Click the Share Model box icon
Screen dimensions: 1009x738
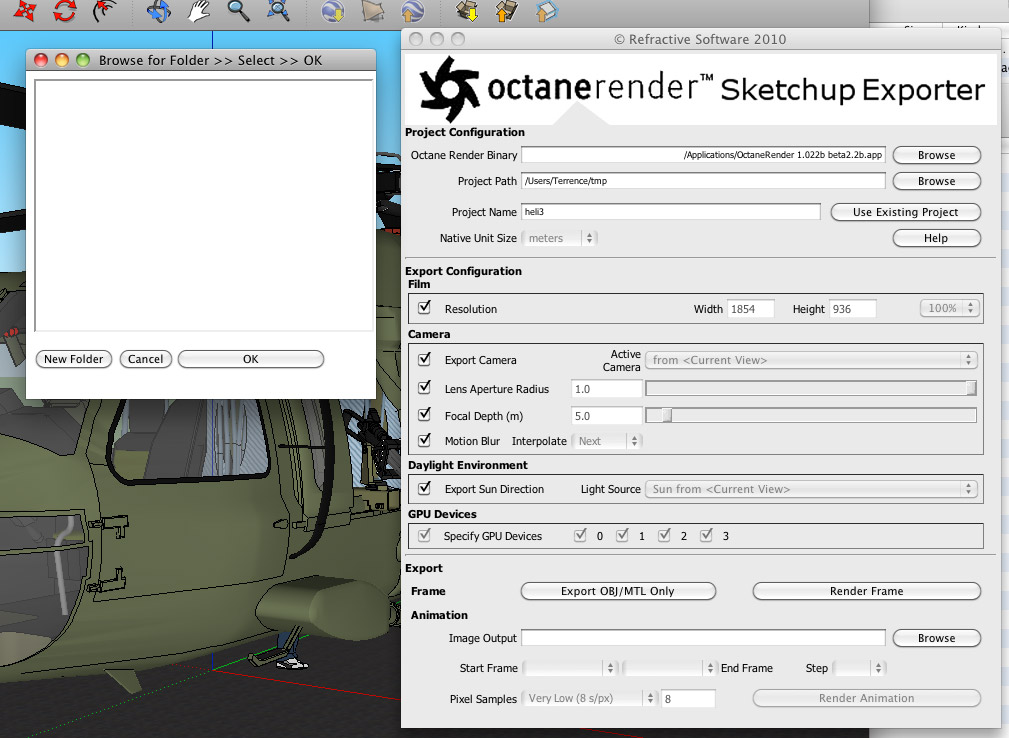(x=506, y=10)
